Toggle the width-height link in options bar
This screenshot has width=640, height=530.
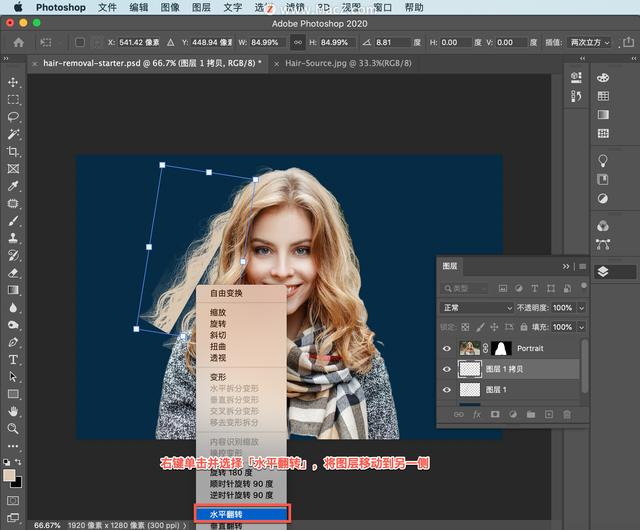pyautogui.click(x=297, y=42)
